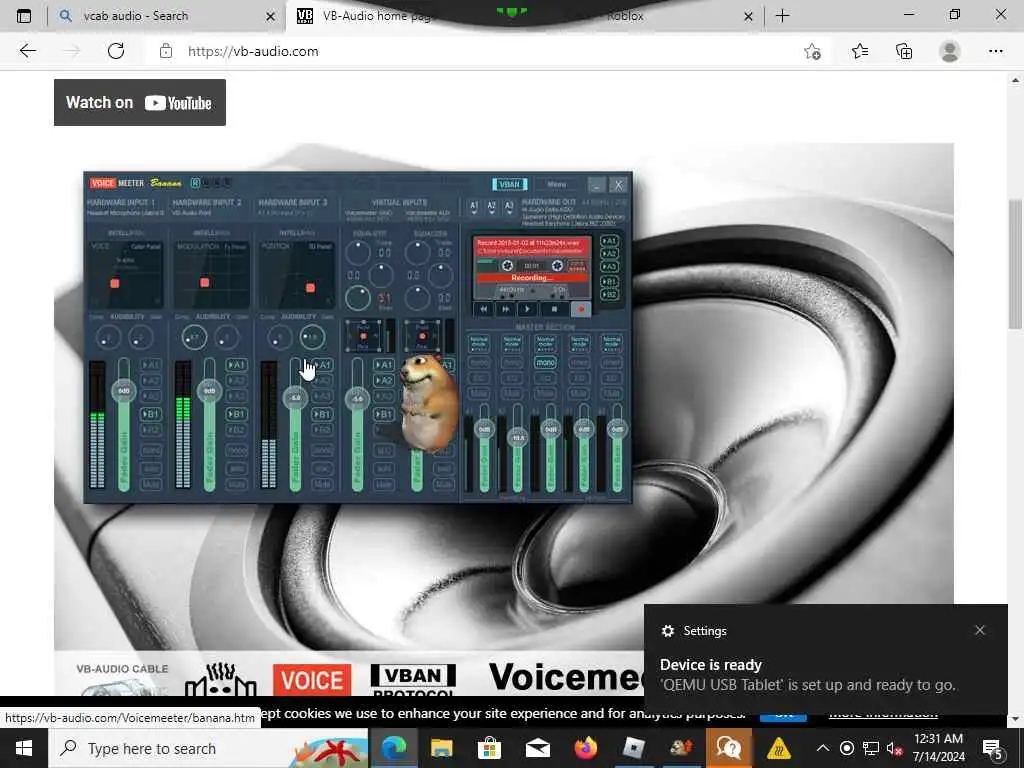Close the vcab audio Search tab
The width and height of the screenshot is (1024, 768).
click(x=270, y=16)
